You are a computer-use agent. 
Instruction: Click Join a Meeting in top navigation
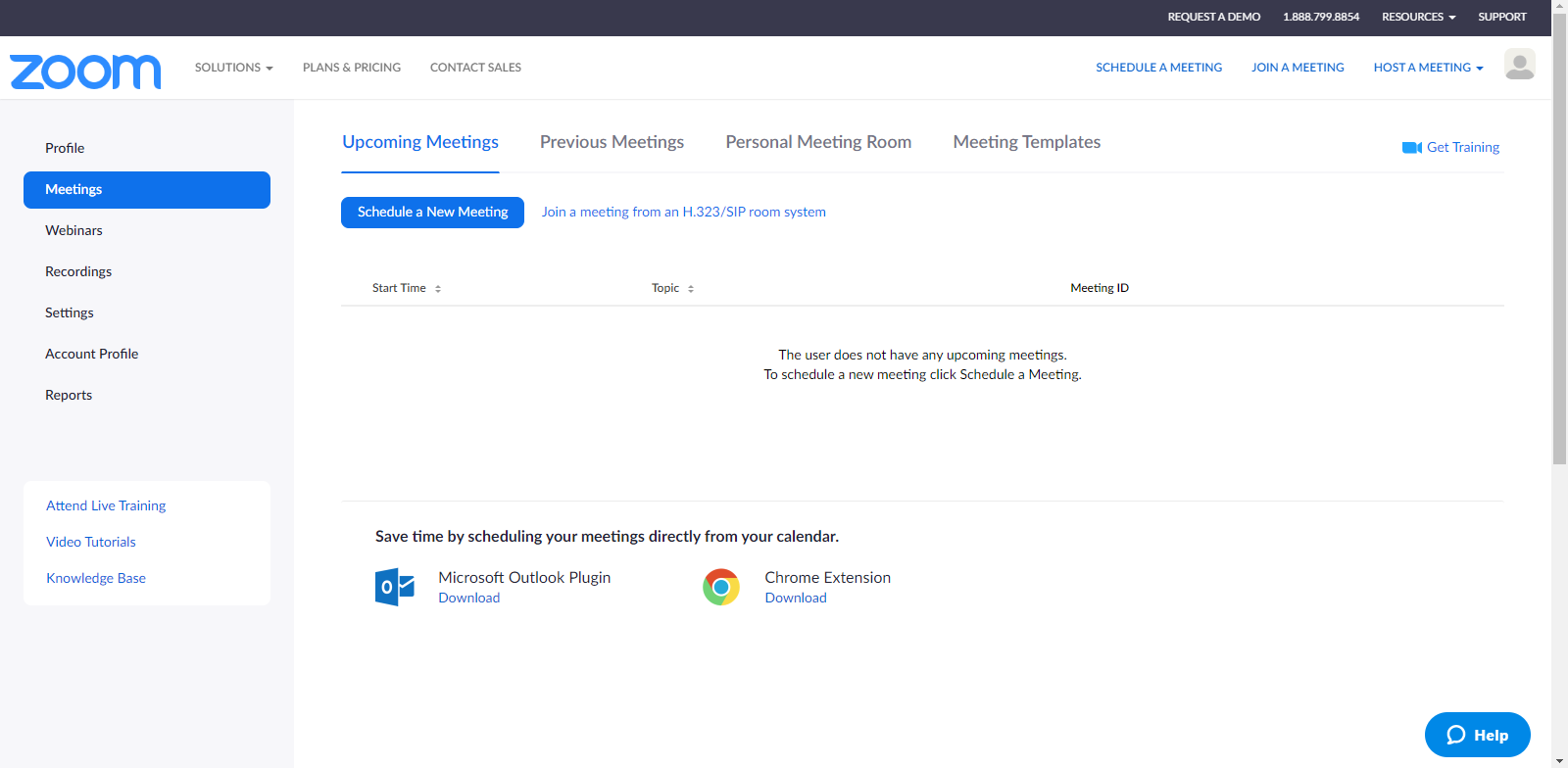[1298, 68]
